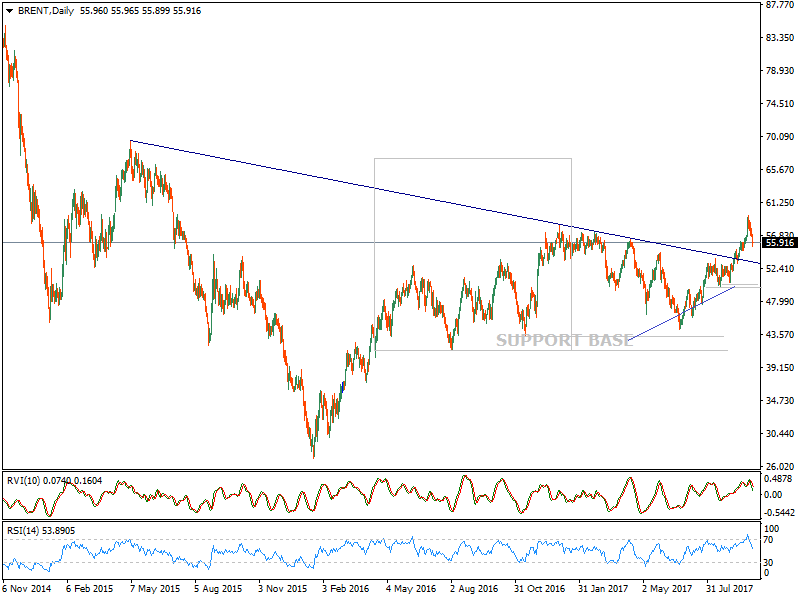Viewport: 800px width, 600px height.
Task: Open the chart dropdown triangle beside BRENT
Action: (x=8, y=7)
